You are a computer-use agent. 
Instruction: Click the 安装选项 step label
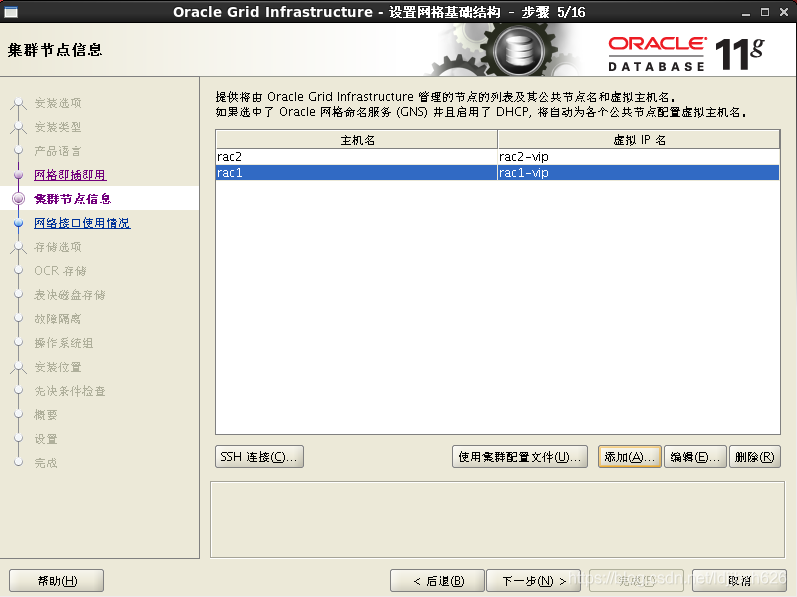pyautogui.click(x=58, y=103)
